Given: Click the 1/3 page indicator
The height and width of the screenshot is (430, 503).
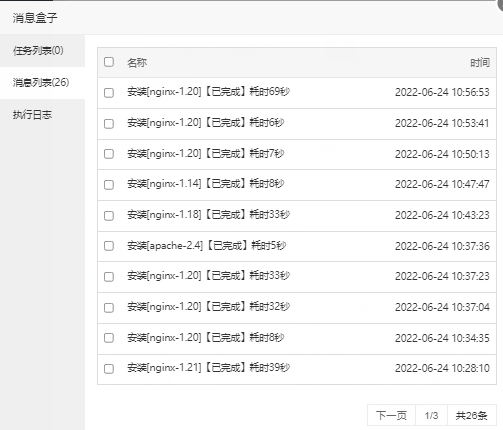Looking at the screenshot, I should coord(431,415).
